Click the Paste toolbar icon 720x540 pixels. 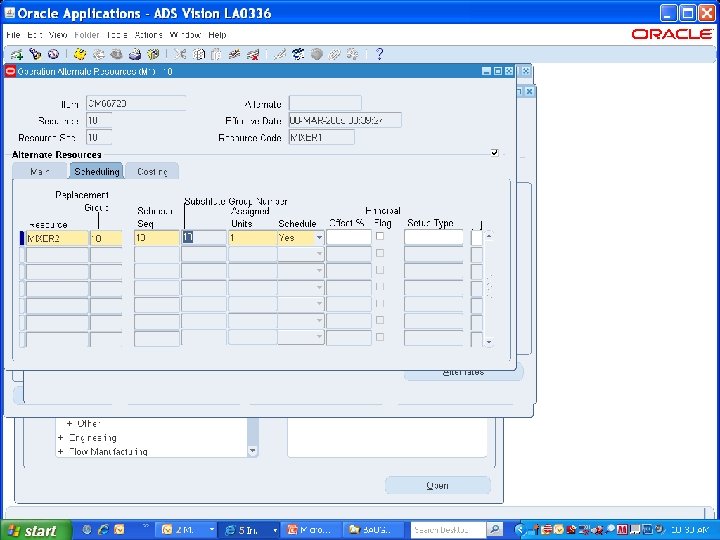pyautogui.click(x=216, y=55)
